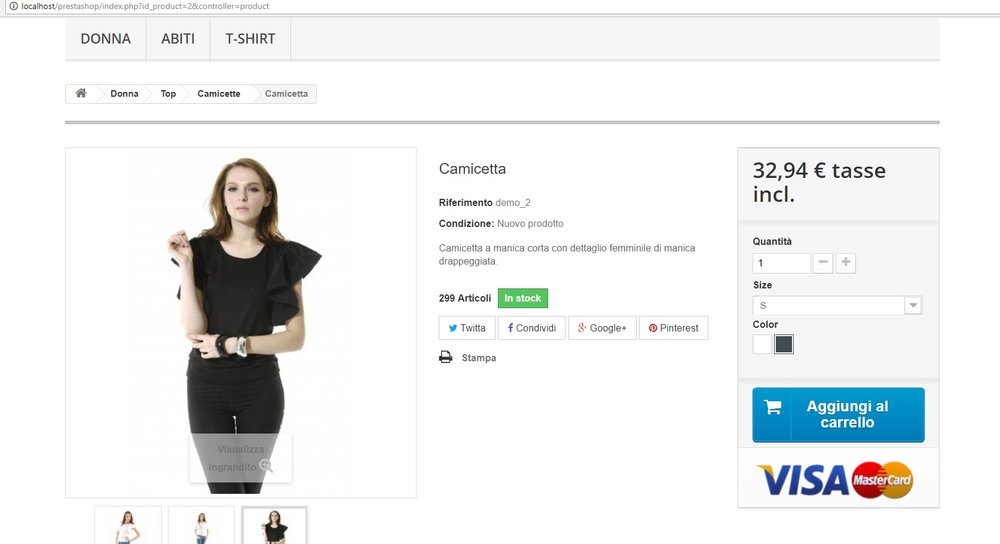
Task: Click the Quantità input field
Action: pos(781,263)
